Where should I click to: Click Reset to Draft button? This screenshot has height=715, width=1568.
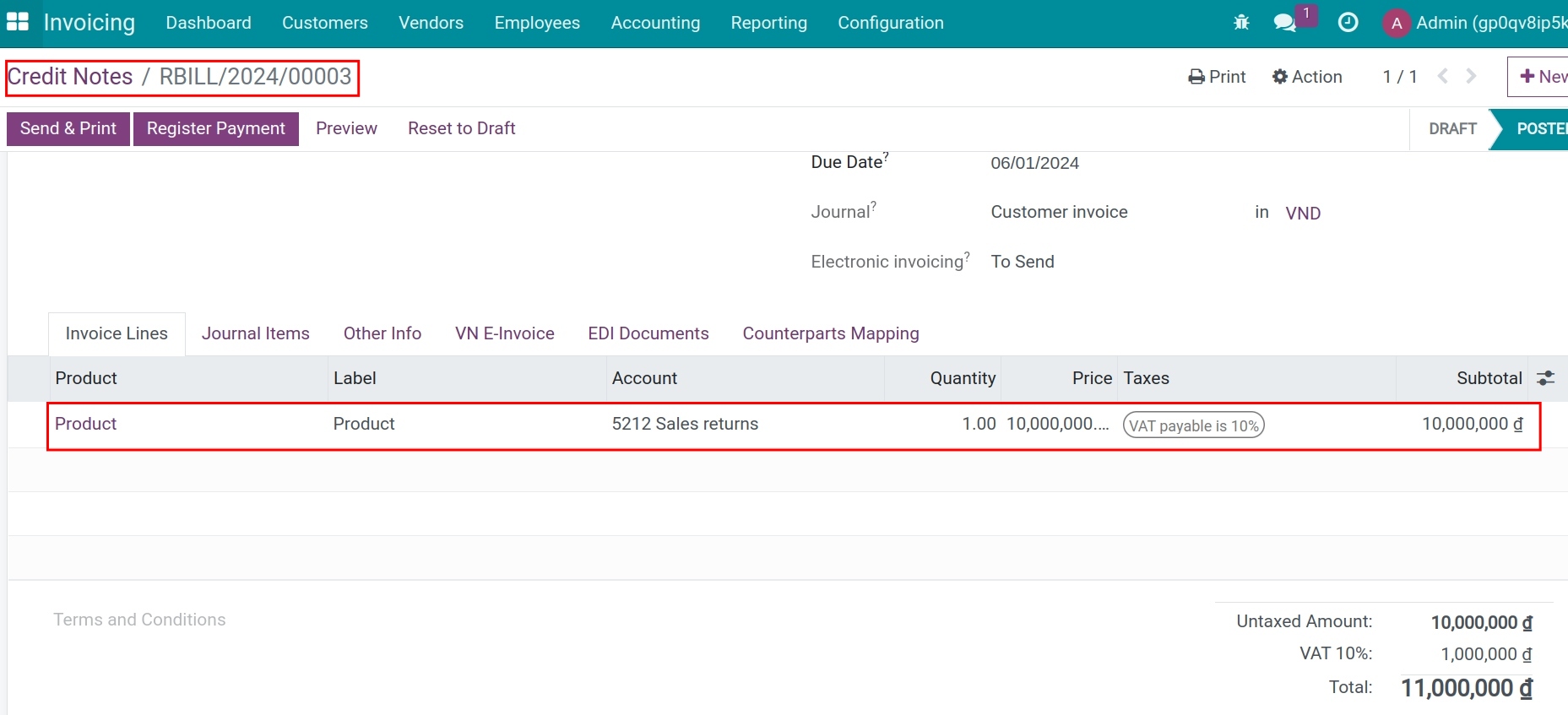point(462,128)
